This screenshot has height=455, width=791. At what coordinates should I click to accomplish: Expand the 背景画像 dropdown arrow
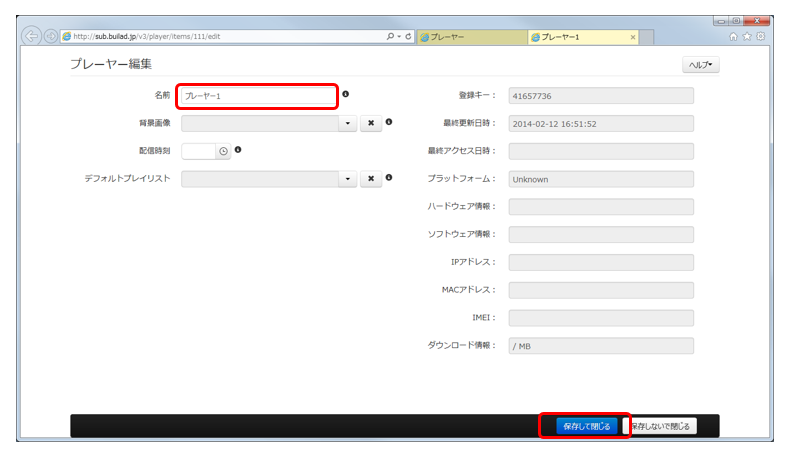348,123
